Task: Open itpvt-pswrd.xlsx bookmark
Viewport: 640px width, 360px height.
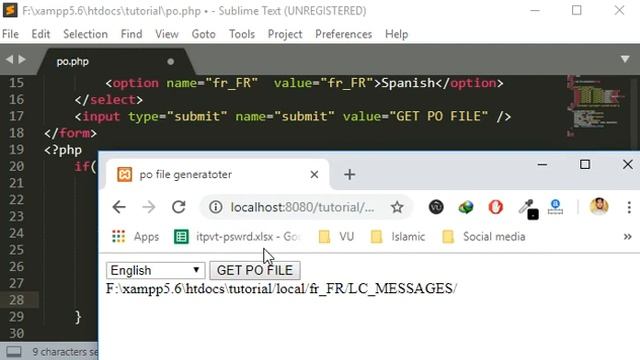Action: (238, 237)
